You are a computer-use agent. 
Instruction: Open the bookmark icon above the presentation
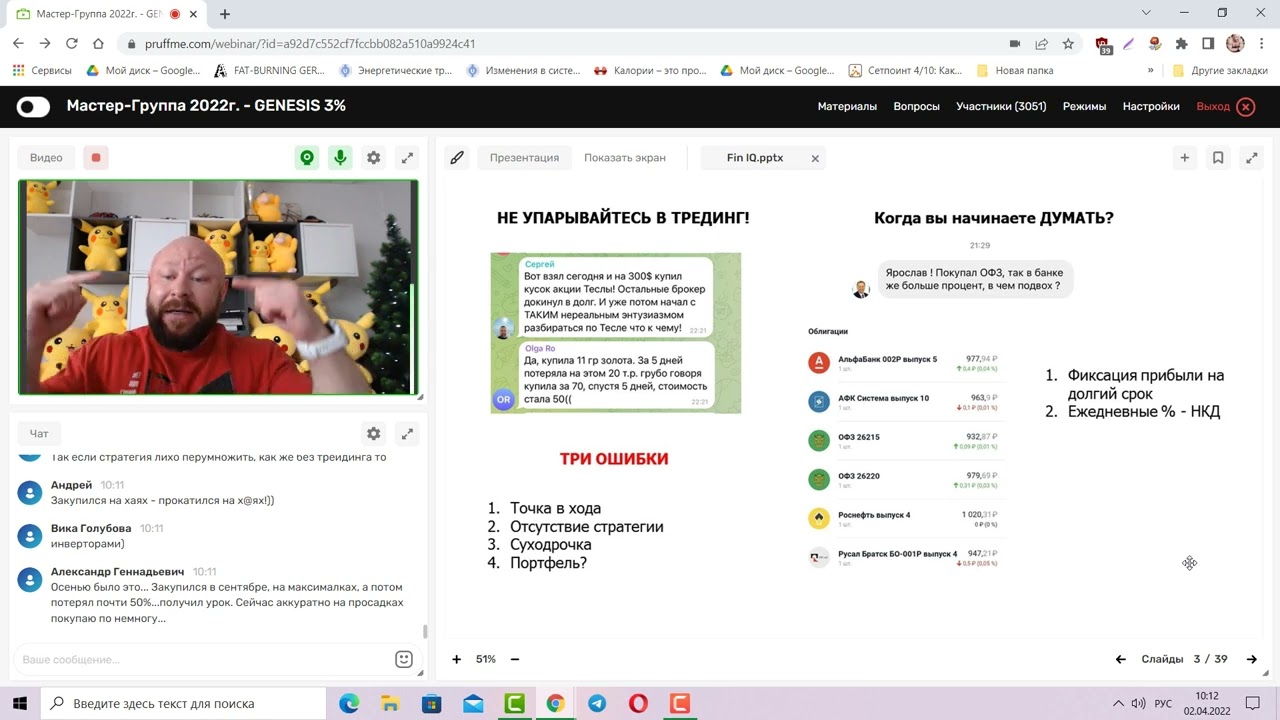[1216, 157]
